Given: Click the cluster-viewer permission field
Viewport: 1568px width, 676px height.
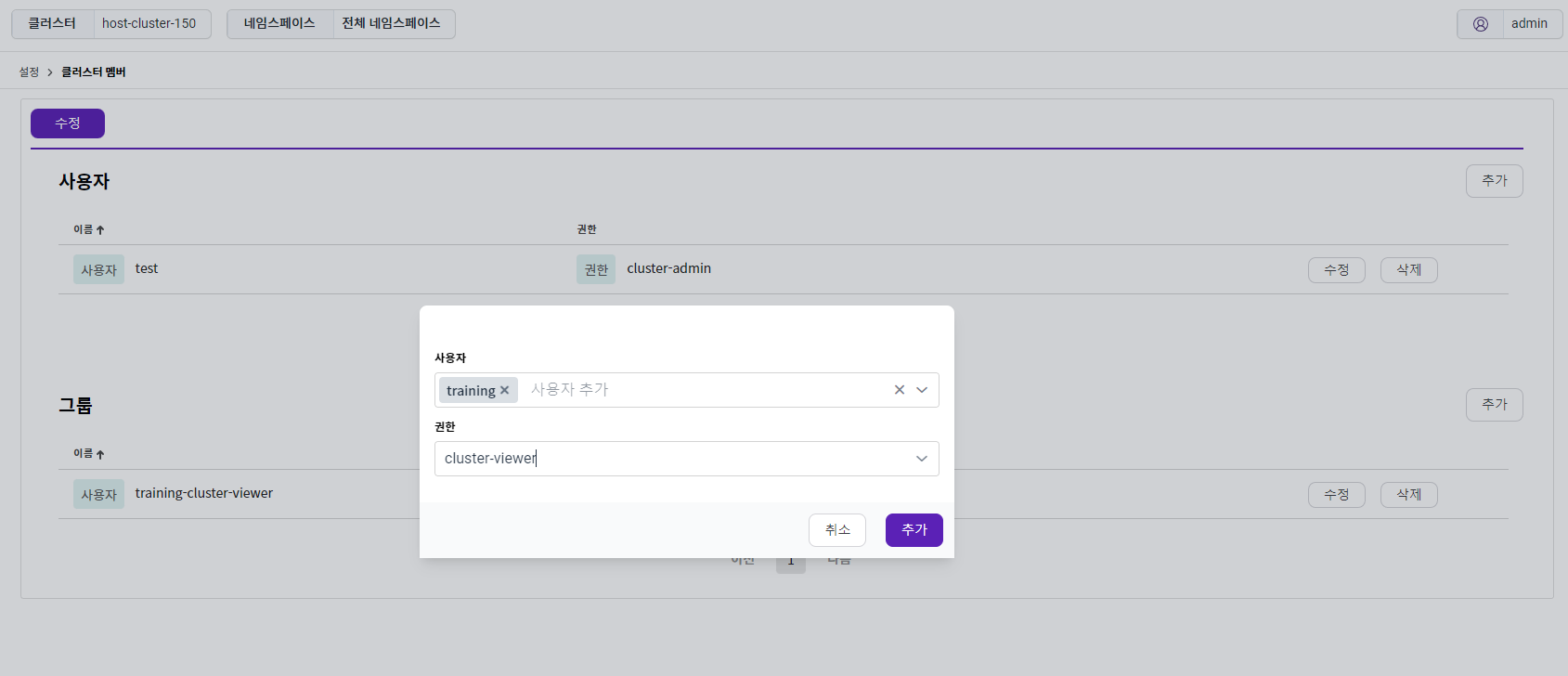Looking at the screenshot, I should click(x=687, y=459).
